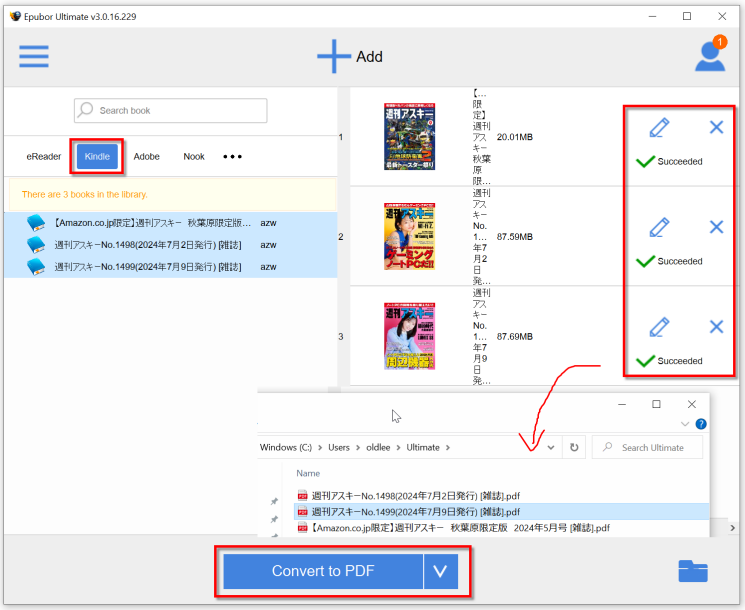Select the Amazon.co.jp限定 azw book in library
Image resolution: width=745 pixels, height=610 pixels.
pos(171,223)
